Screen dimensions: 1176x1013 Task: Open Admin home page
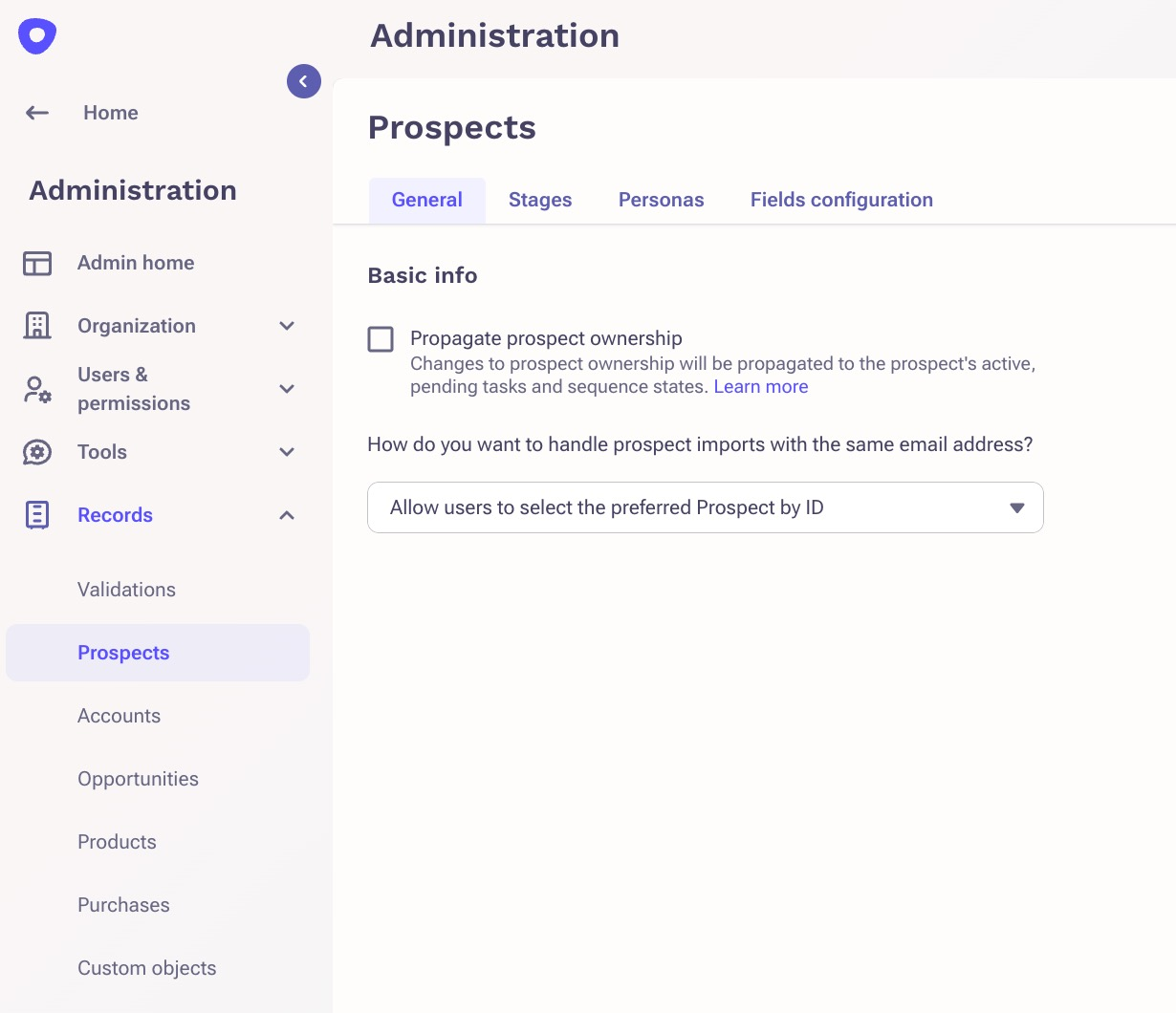click(136, 263)
